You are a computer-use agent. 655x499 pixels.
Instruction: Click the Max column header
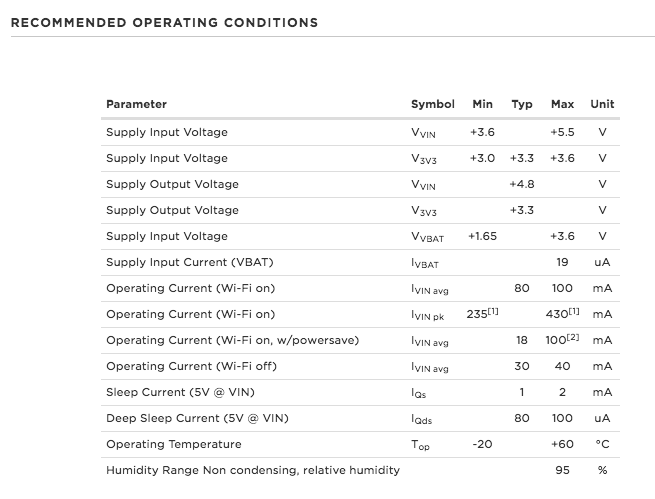tap(562, 104)
